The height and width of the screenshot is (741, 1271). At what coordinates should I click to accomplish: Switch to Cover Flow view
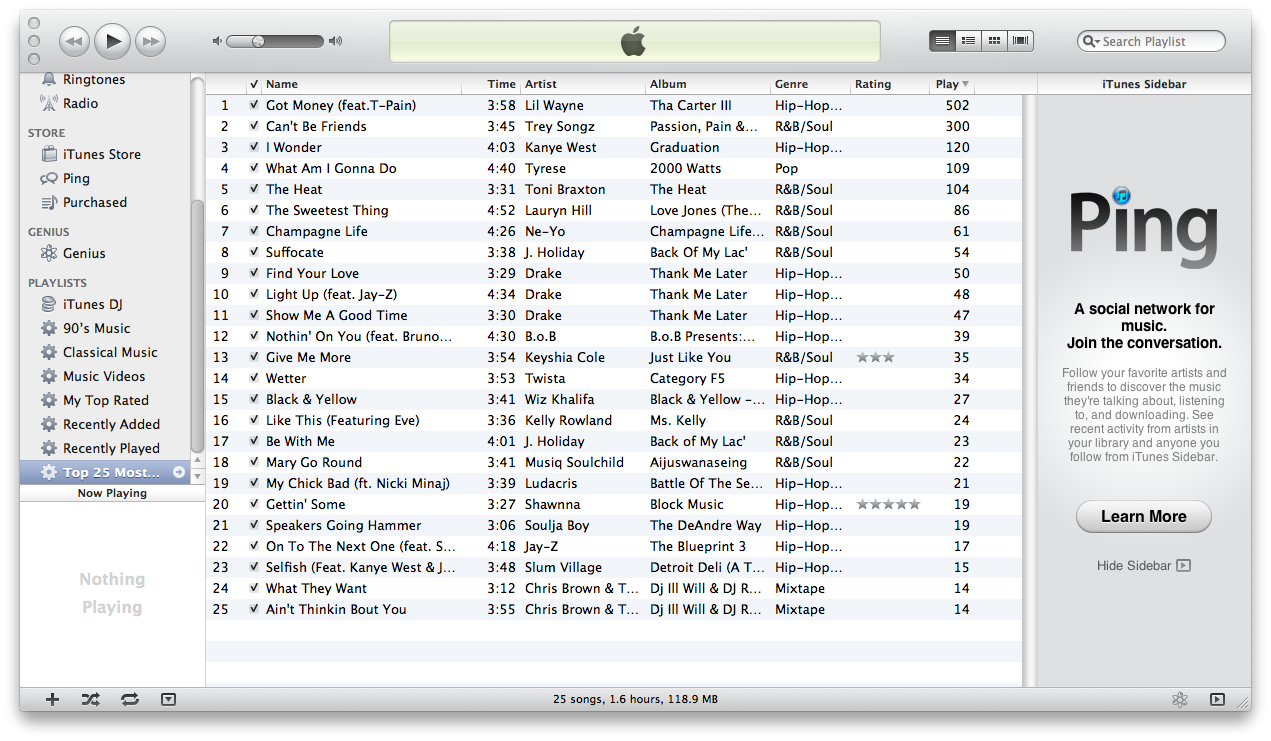pos(1020,41)
